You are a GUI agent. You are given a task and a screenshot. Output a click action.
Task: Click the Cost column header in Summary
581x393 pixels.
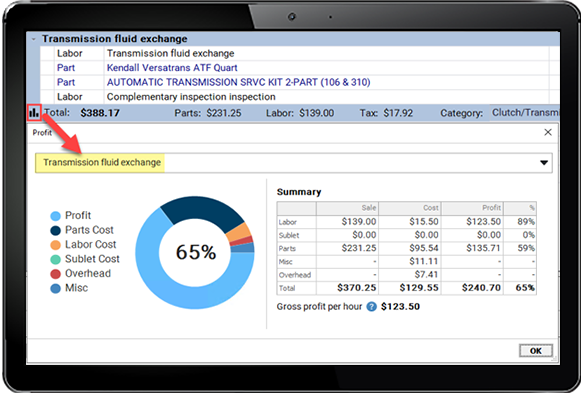pos(409,208)
